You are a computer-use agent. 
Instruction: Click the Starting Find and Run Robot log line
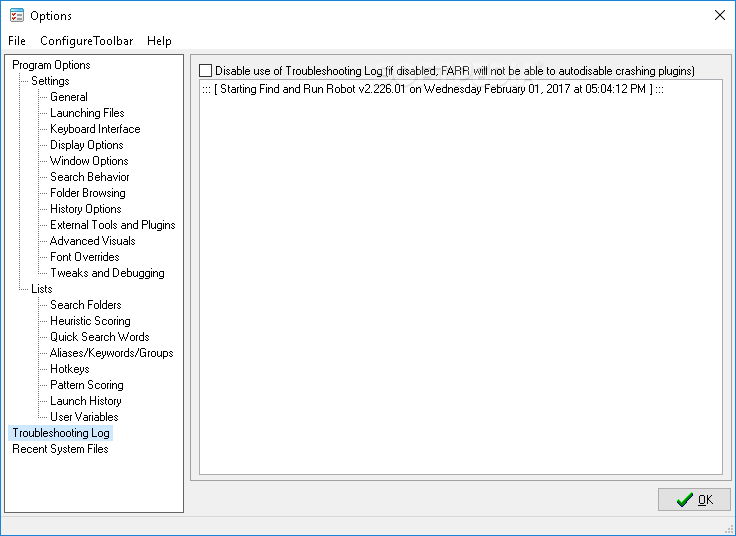coord(433,89)
